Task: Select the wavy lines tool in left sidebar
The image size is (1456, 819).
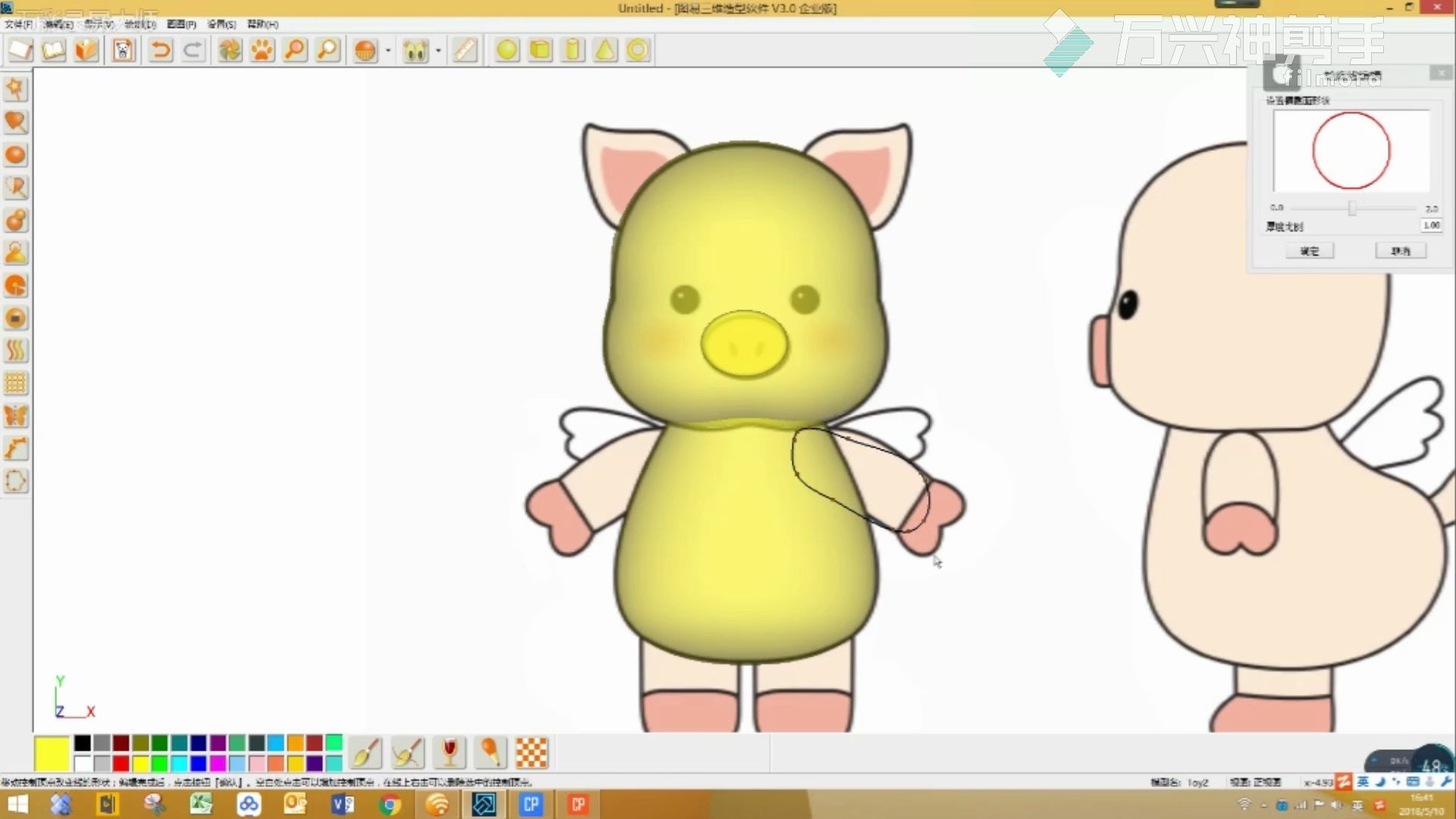Action: [16, 350]
